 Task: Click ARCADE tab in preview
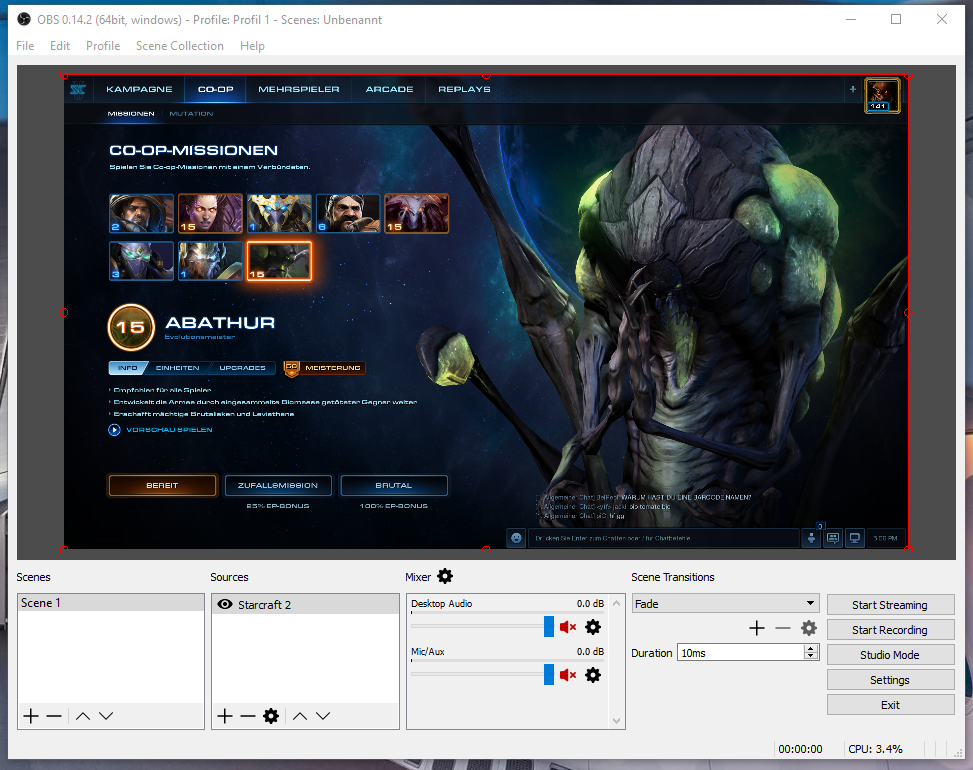pyautogui.click(x=389, y=89)
